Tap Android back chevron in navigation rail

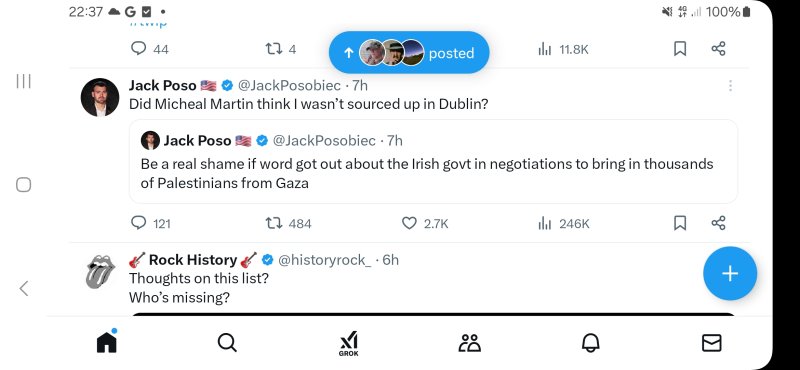[23, 288]
